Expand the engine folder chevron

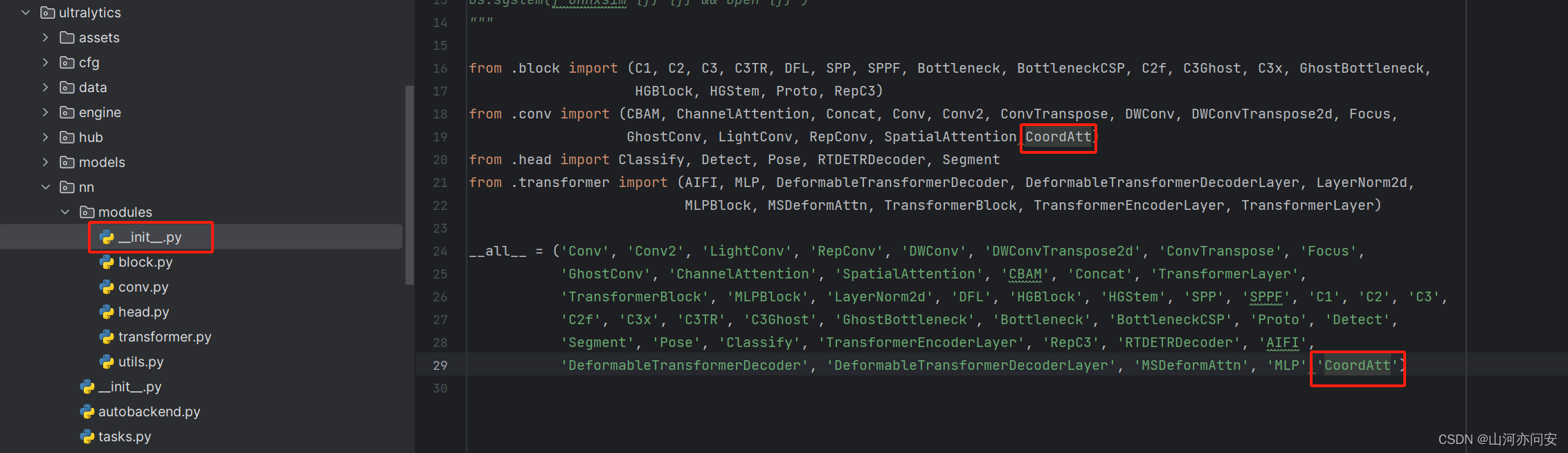tap(46, 112)
